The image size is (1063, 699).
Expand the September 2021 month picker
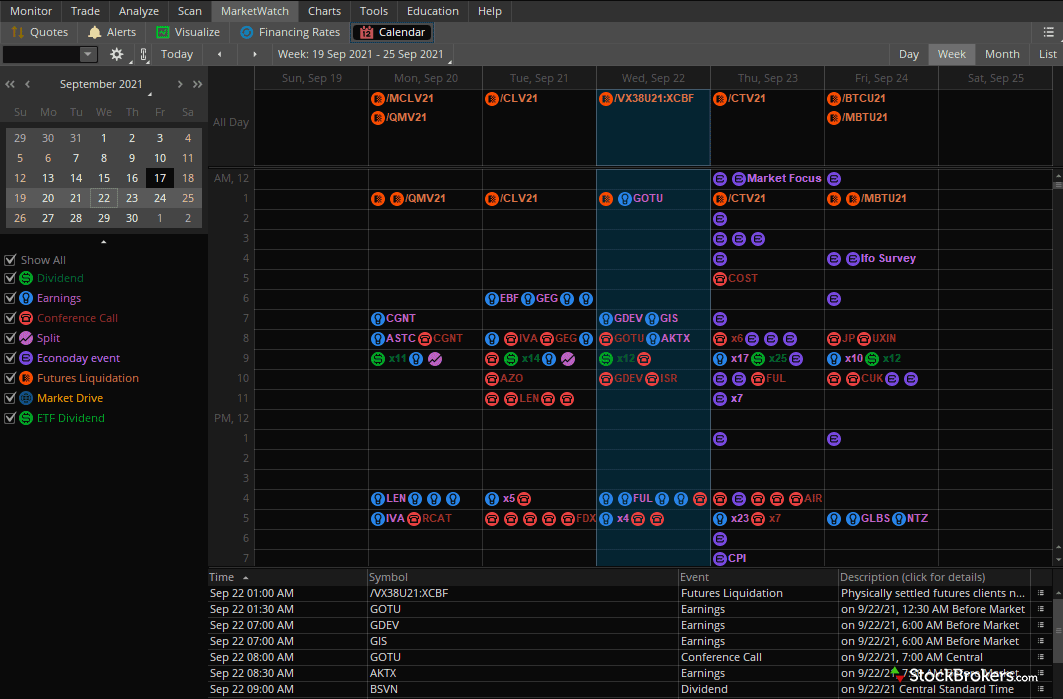pyautogui.click(x=101, y=85)
